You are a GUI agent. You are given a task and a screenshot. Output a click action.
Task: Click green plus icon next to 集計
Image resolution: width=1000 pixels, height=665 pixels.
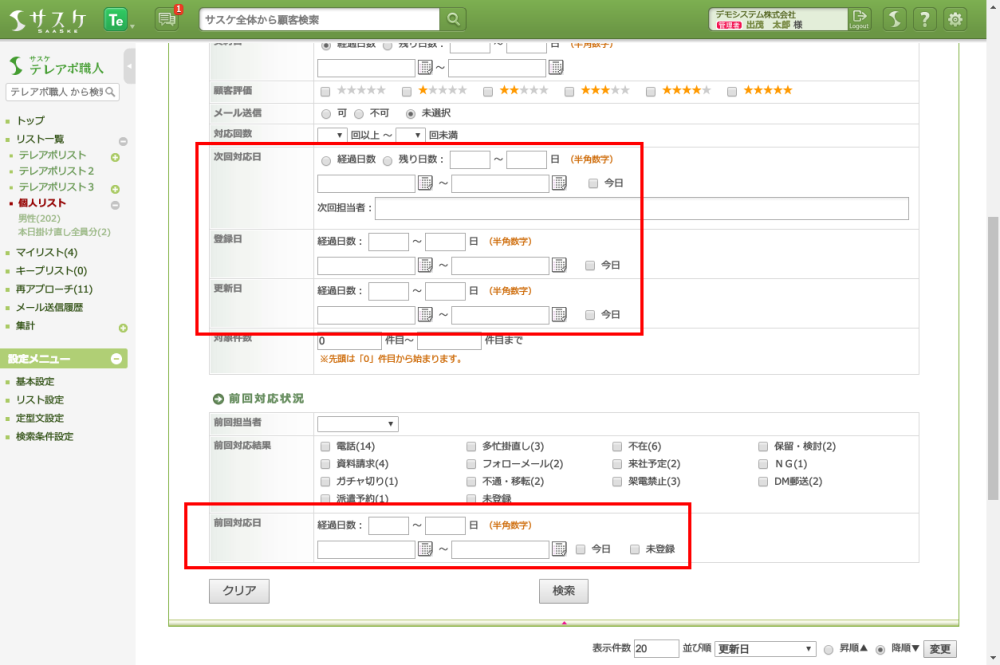123,328
